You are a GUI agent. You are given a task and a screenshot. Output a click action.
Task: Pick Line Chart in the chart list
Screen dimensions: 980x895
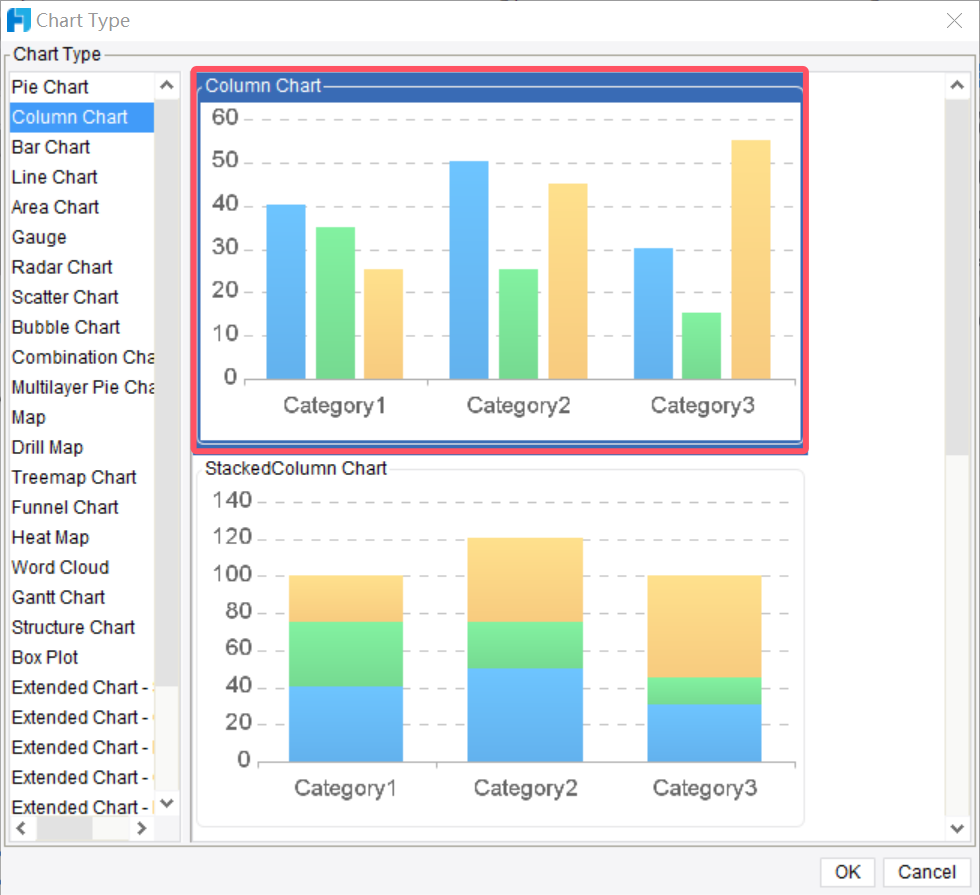[x=82, y=177]
